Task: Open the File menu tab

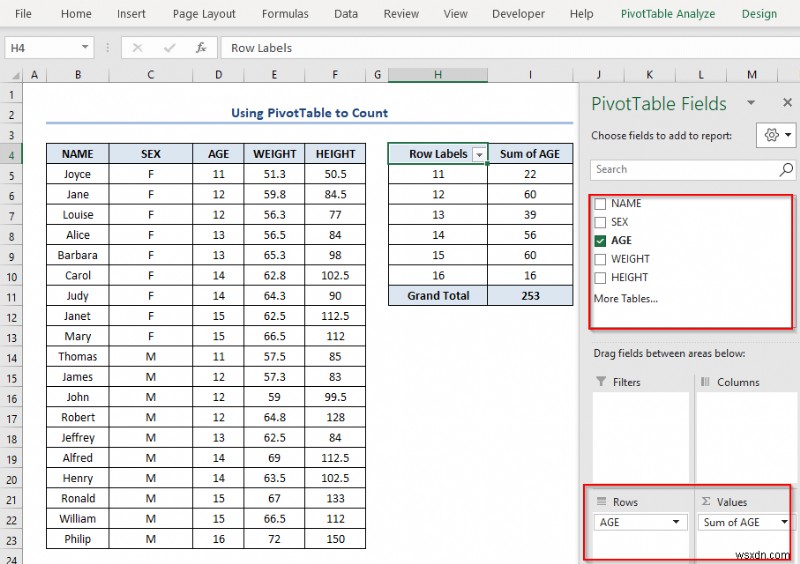Action: [x=23, y=14]
